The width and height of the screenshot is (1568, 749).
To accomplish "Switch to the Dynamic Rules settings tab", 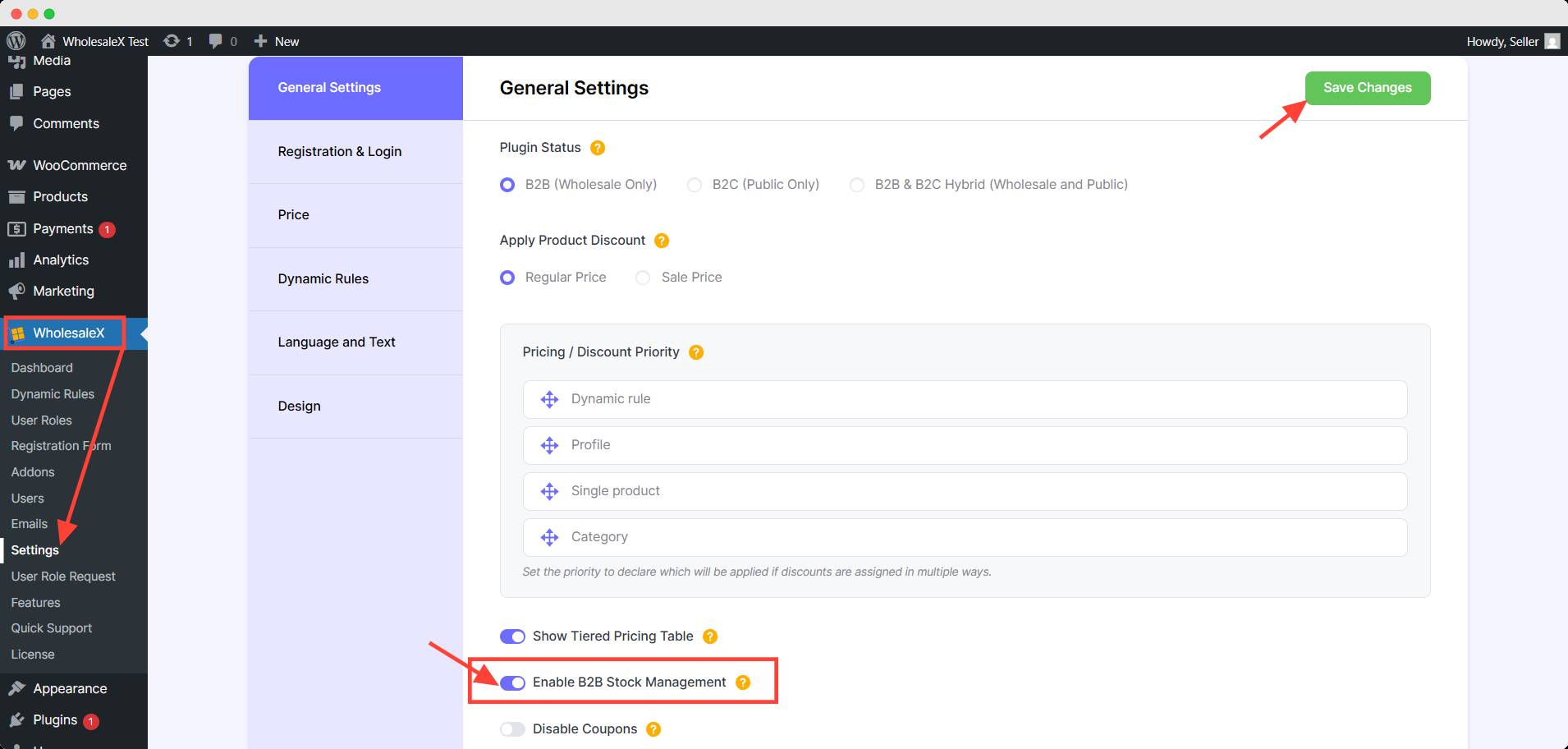I will click(x=355, y=279).
